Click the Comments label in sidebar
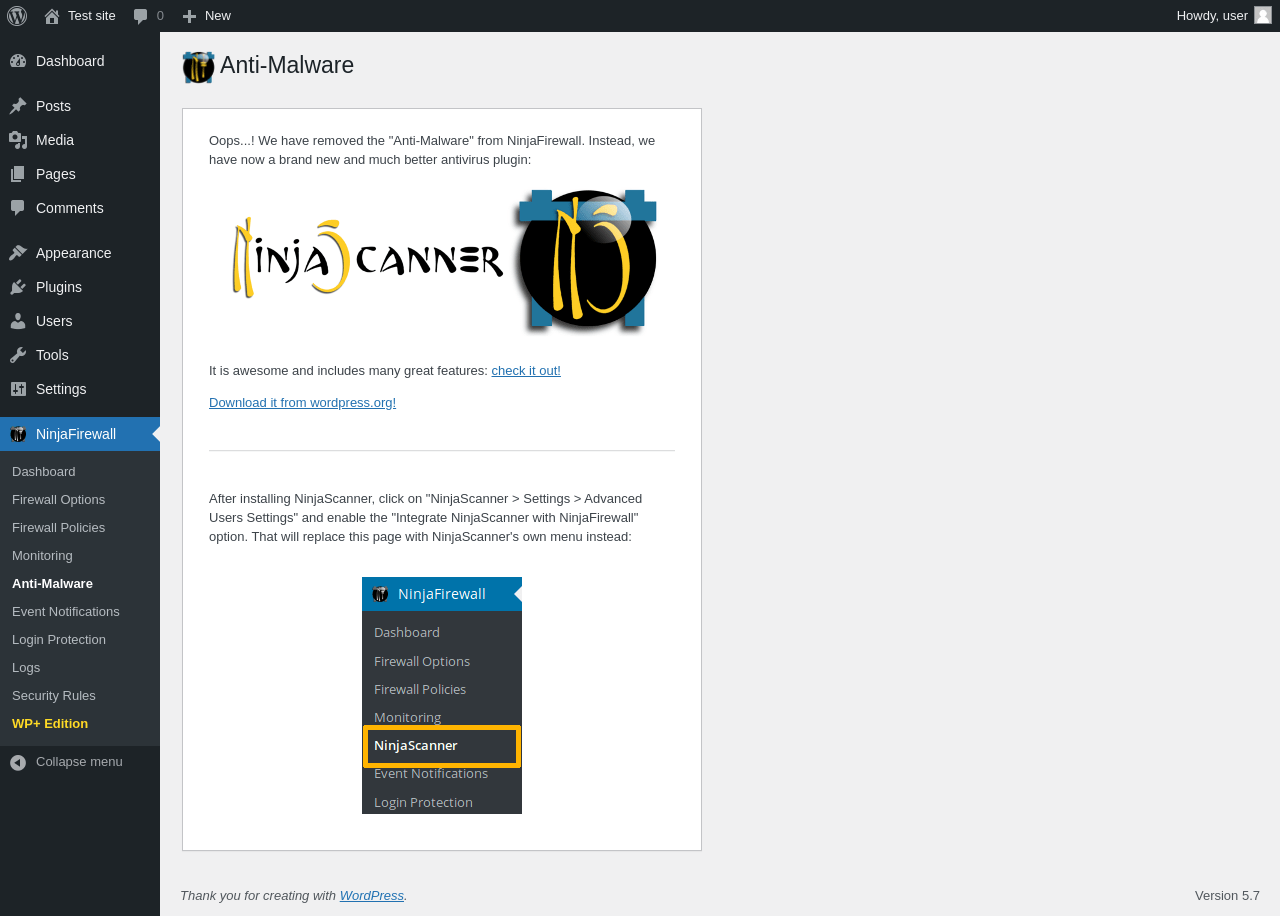Screen dimensions: 1280x916 (70, 208)
